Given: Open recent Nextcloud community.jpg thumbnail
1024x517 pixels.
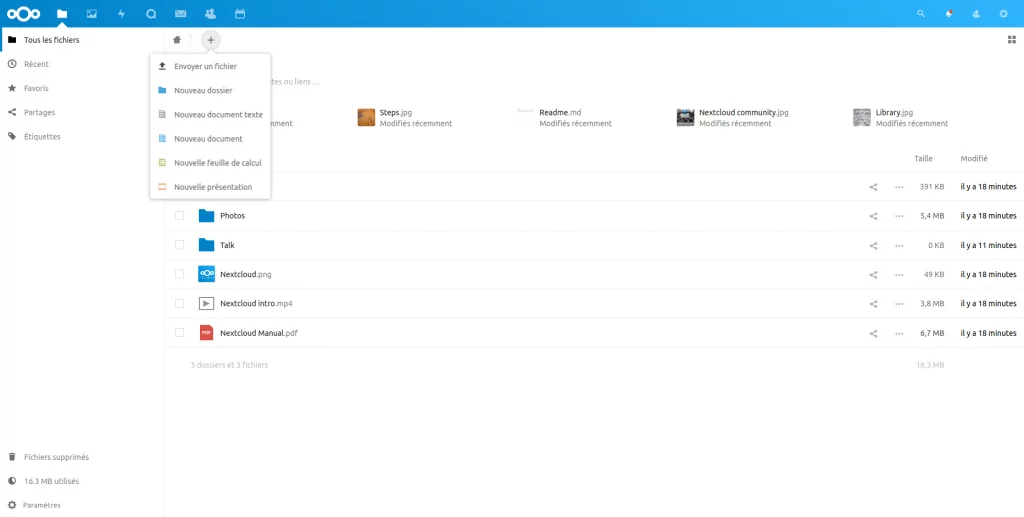Looking at the screenshot, I should [x=685, y=118].
